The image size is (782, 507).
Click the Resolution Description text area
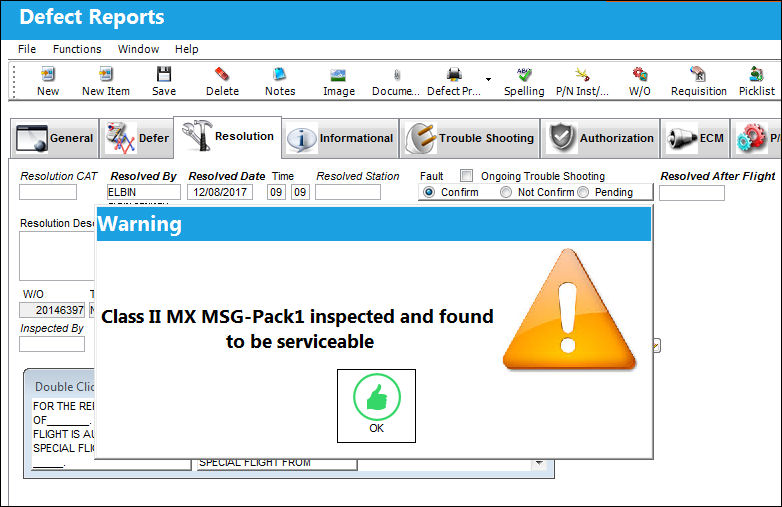(x=57, y=256)
